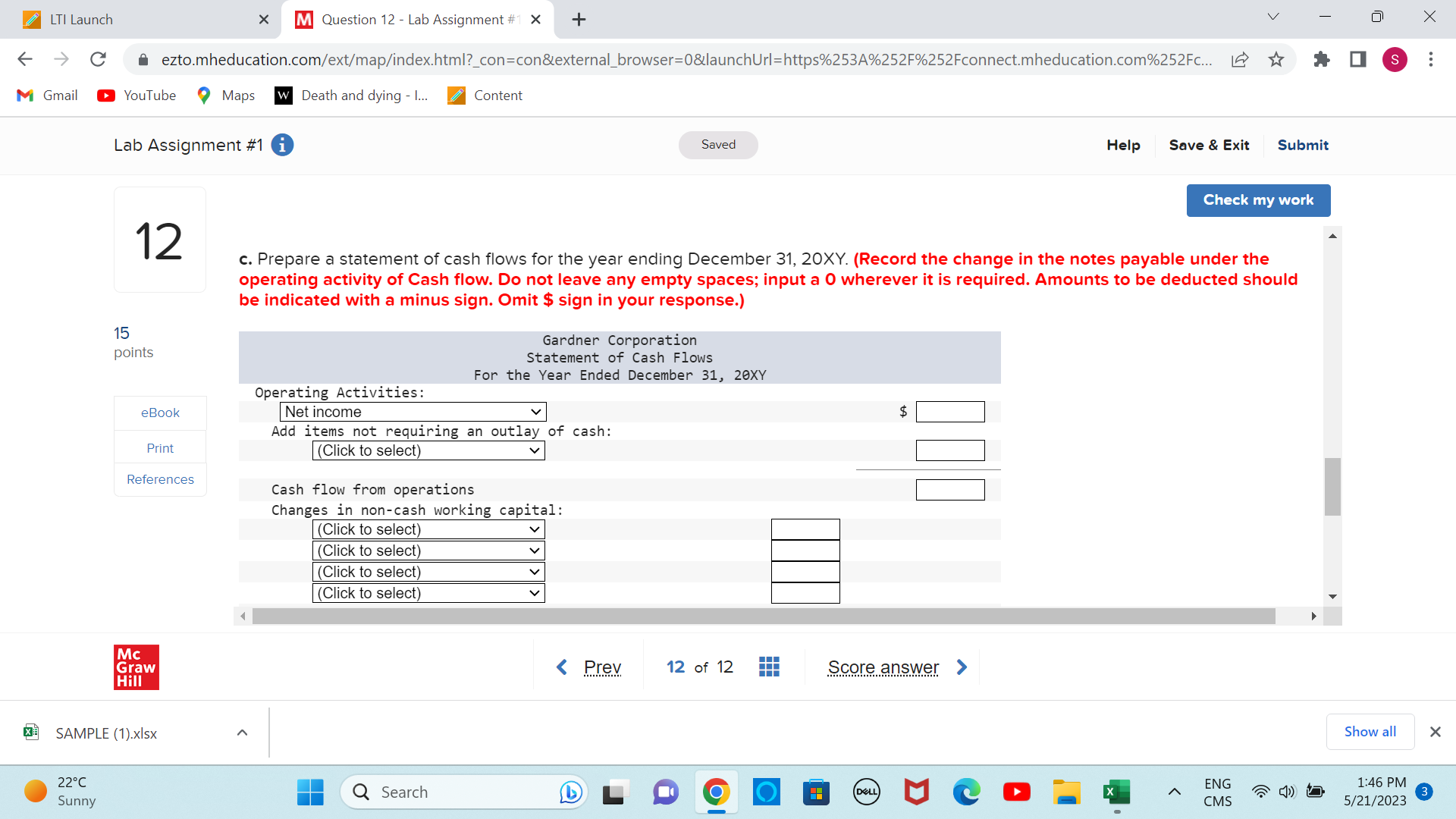The width and height of the screenshot is (1456, 819).
Task: Reload the page
Action: click(98, 59)
